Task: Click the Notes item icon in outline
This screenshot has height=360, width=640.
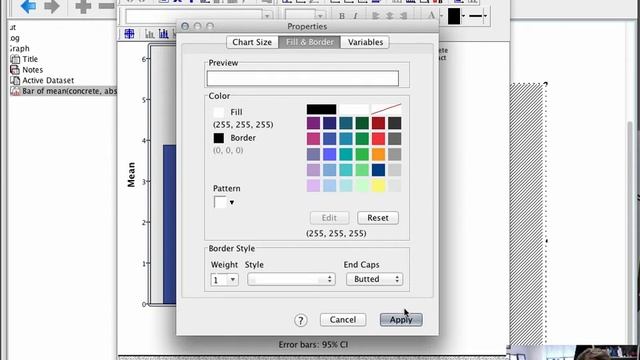Action: [15, 70]
